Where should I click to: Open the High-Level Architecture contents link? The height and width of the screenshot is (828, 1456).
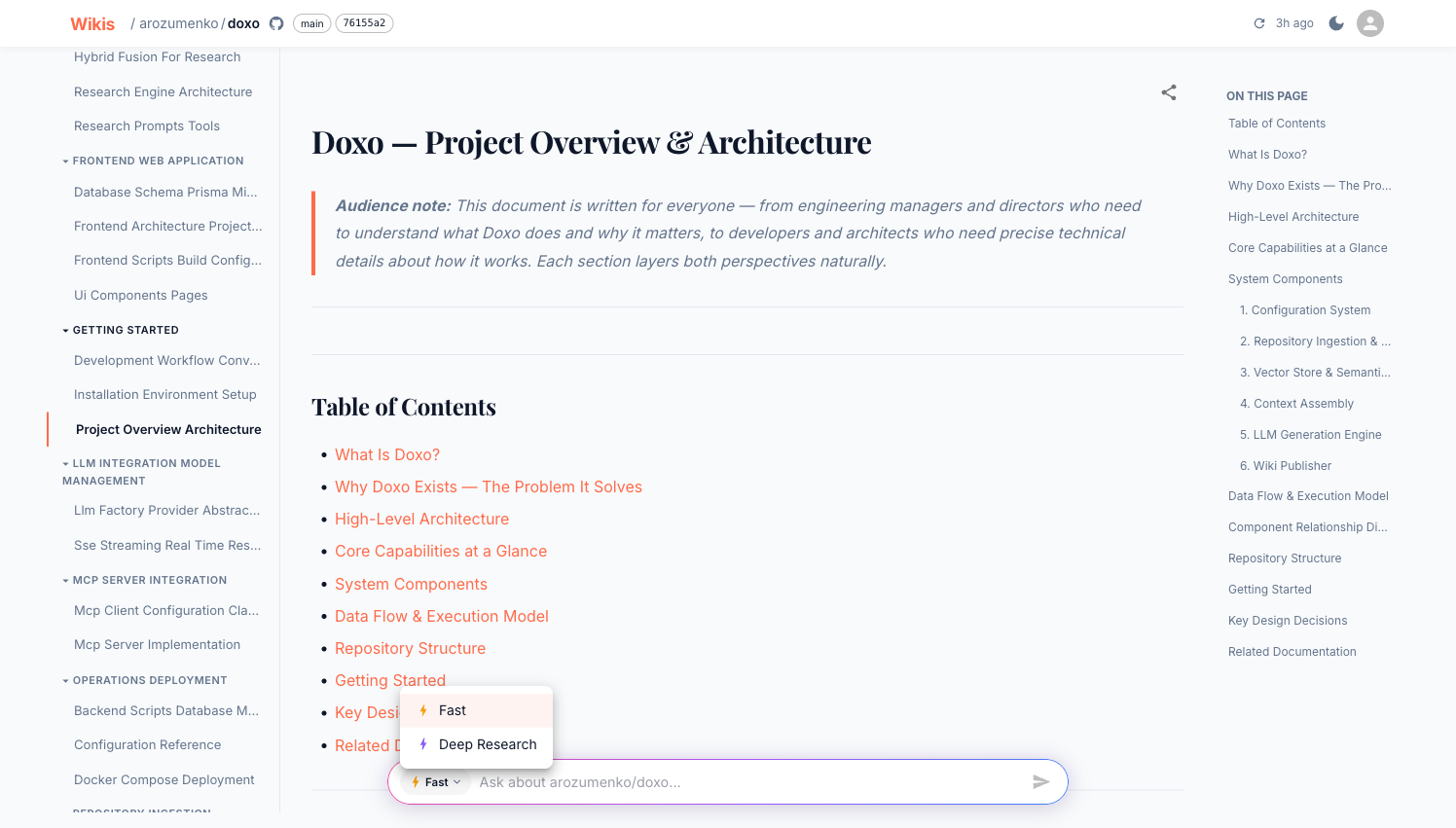pyautogui.click(x=421, y=520)
